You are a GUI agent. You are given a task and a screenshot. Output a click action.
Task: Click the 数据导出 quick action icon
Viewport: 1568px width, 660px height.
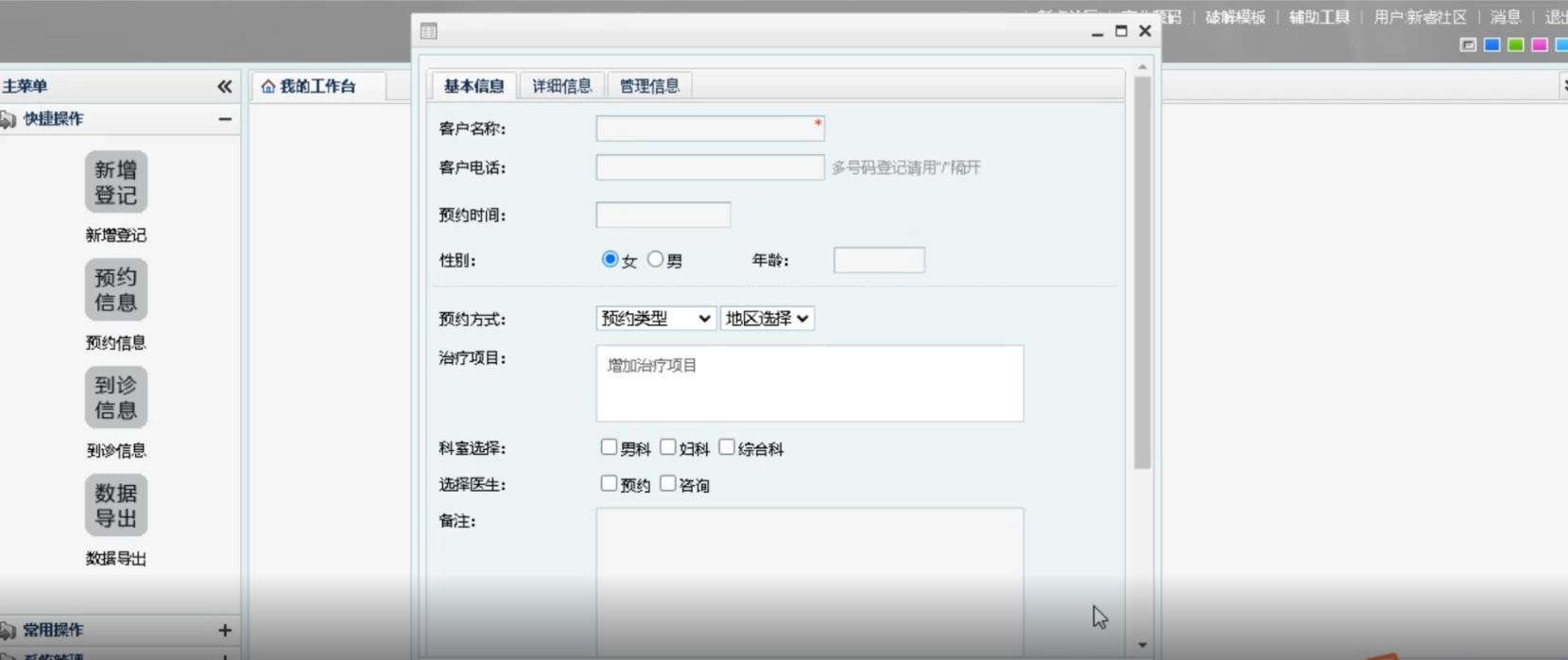click(x=116, y=505)
